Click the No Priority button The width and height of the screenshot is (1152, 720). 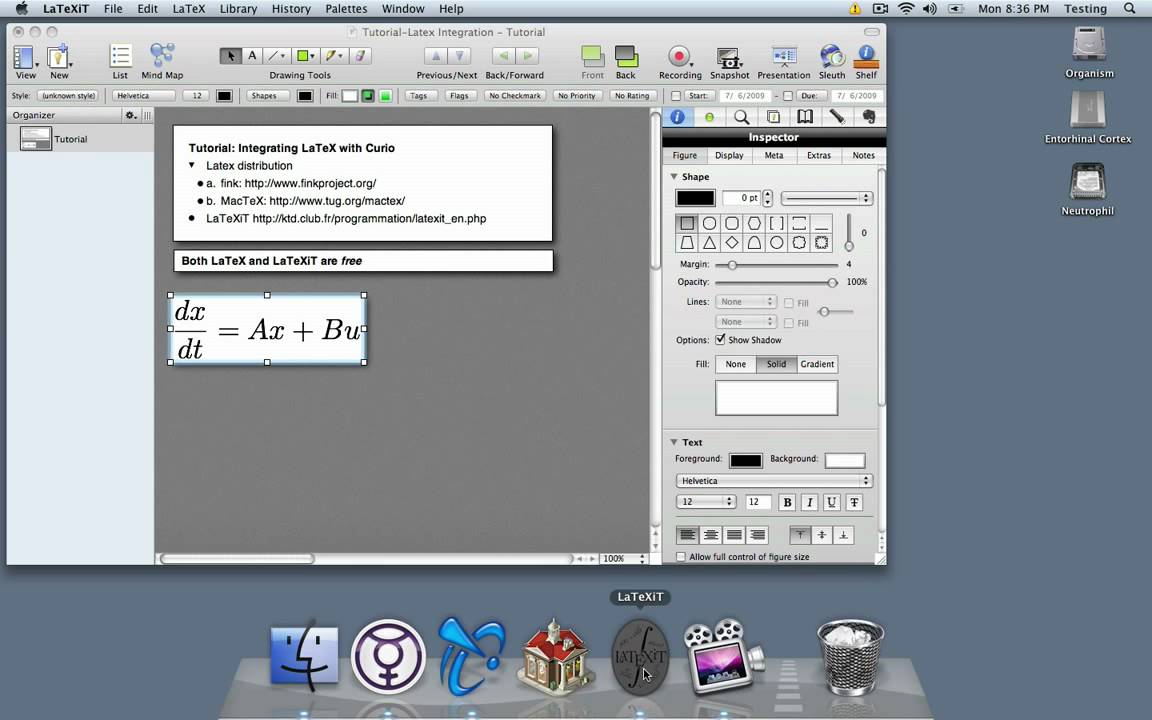point(577,96)
